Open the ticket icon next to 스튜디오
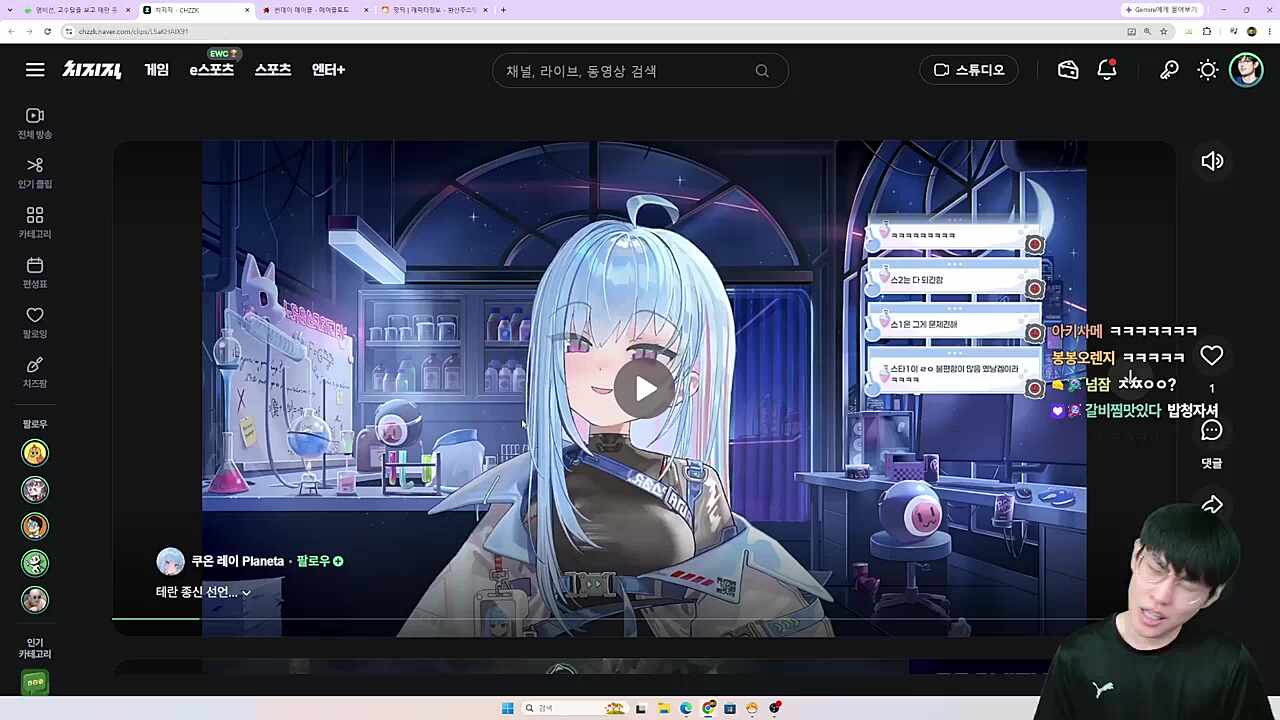This screenshot has height=720, width=1280. coord(1068,70)
